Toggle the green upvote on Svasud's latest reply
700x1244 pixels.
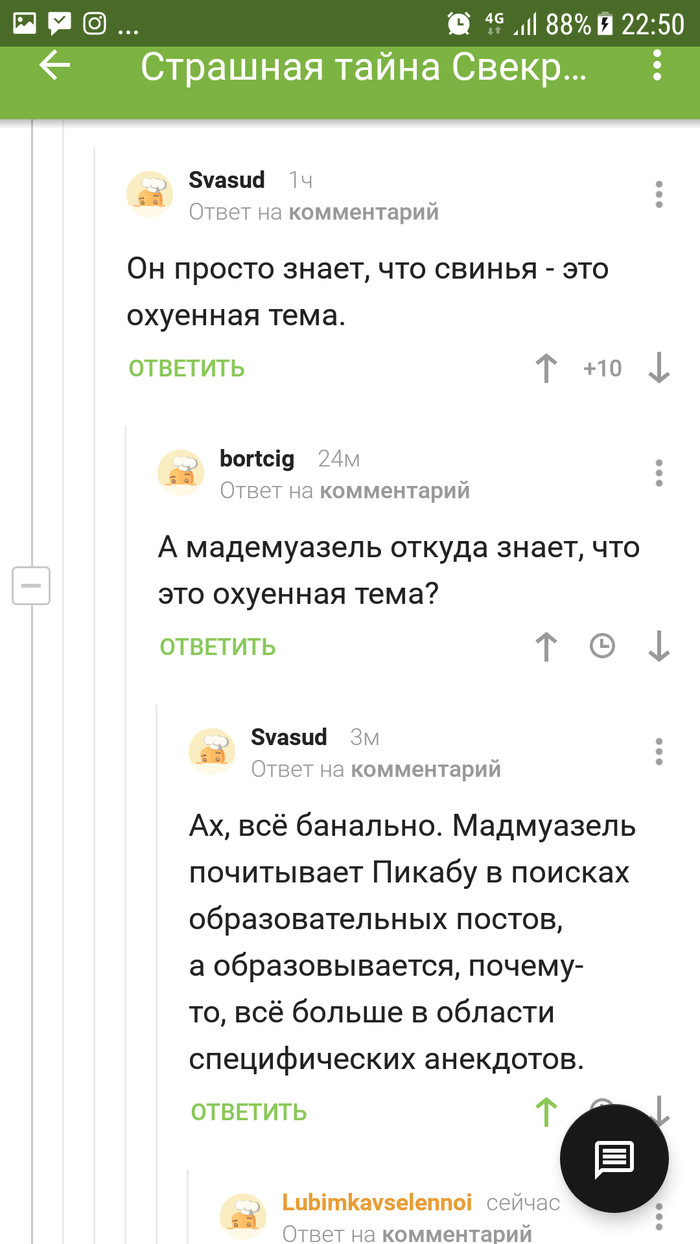(546, 1112)
